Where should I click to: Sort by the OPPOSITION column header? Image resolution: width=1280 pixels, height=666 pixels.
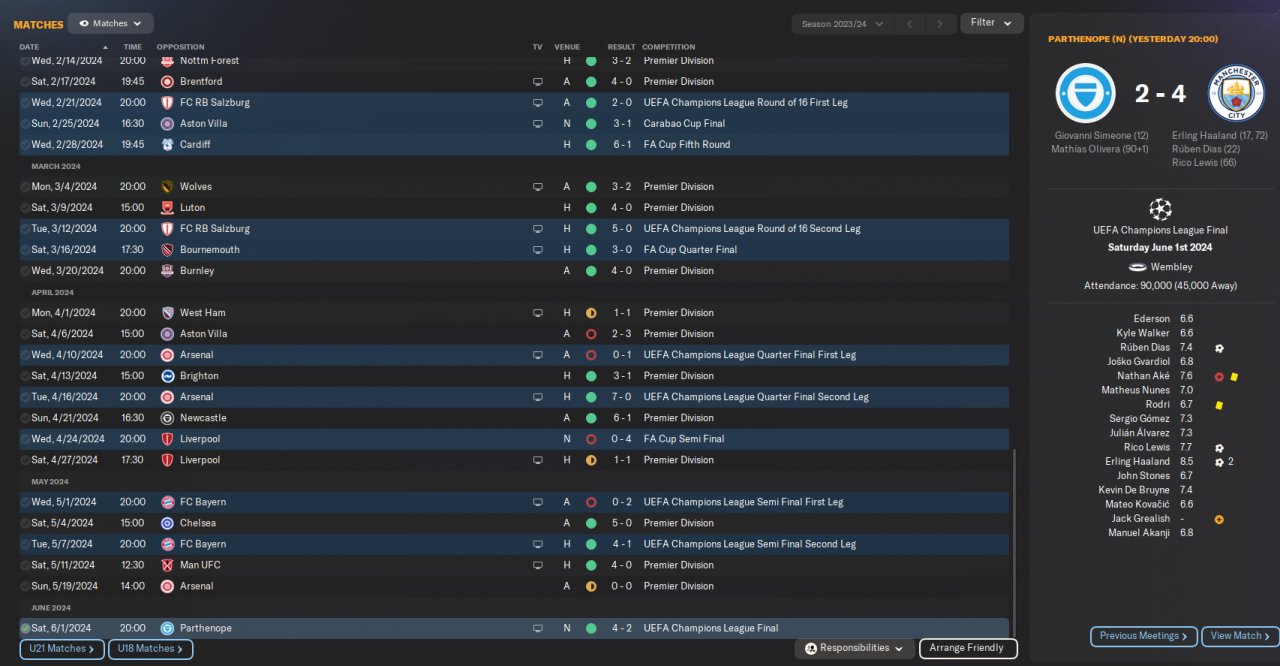point(180,47)
